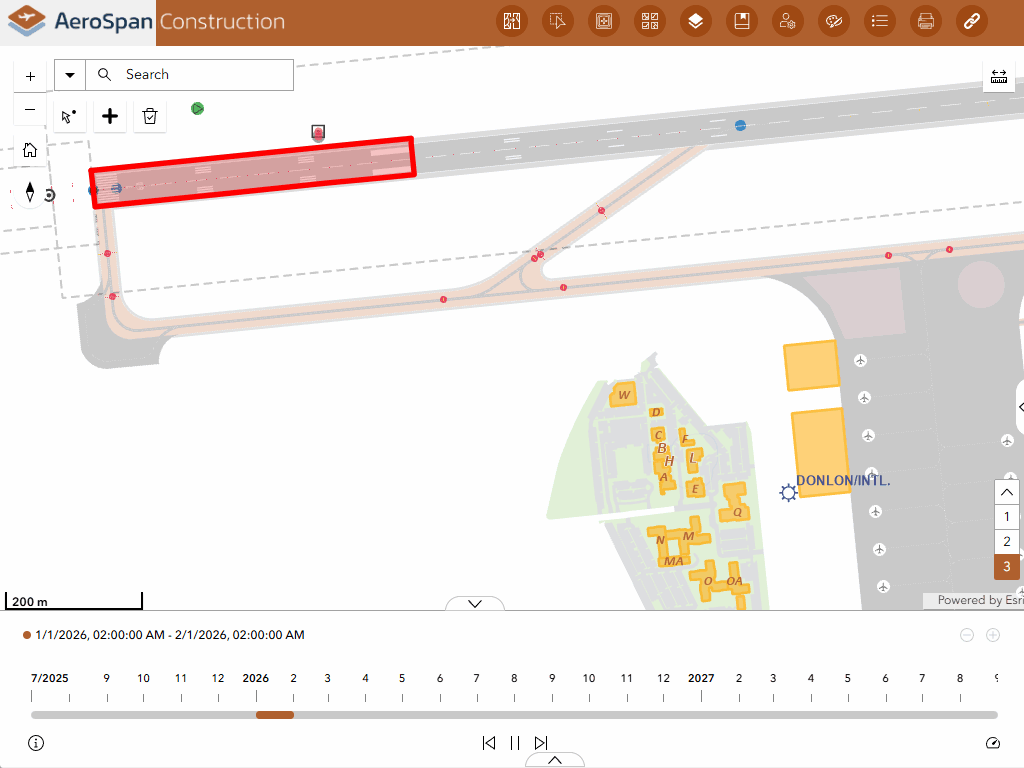Step to the previous time interval
Image resolution: width=1024 pixels, height=768 pixels.
pos(488,743)
